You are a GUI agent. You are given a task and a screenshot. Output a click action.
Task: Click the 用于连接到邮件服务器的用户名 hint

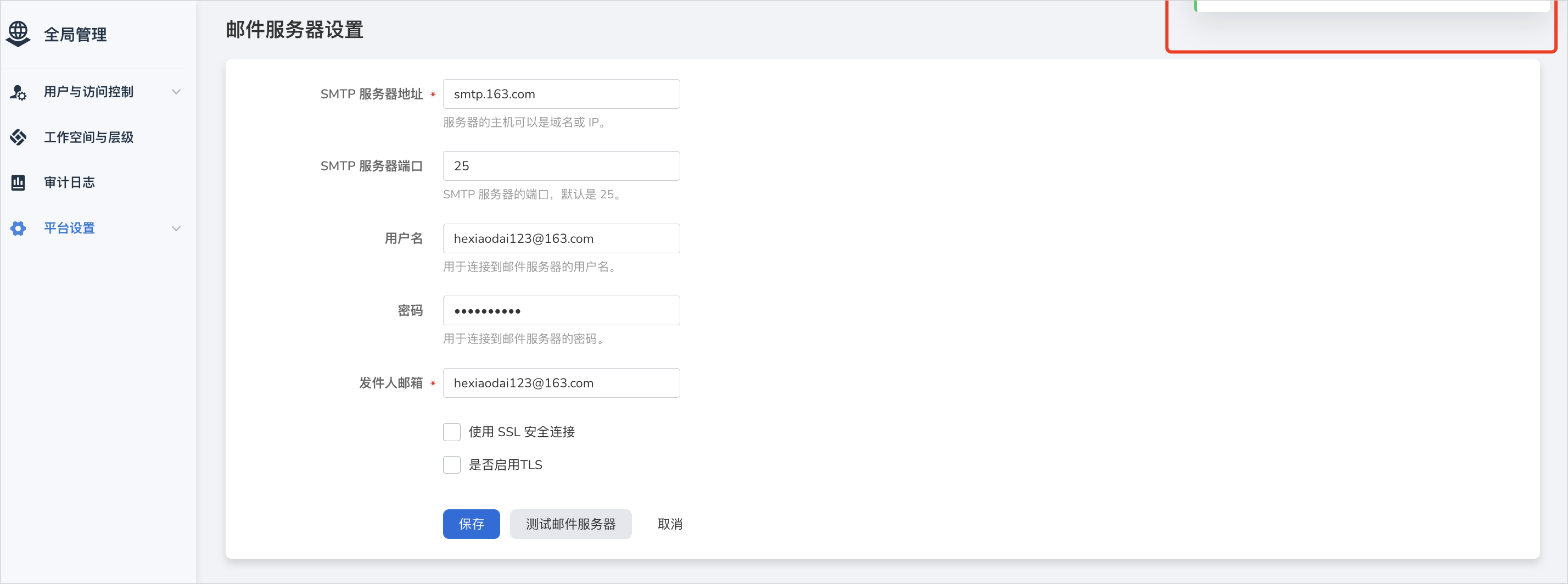pos(530,266)
